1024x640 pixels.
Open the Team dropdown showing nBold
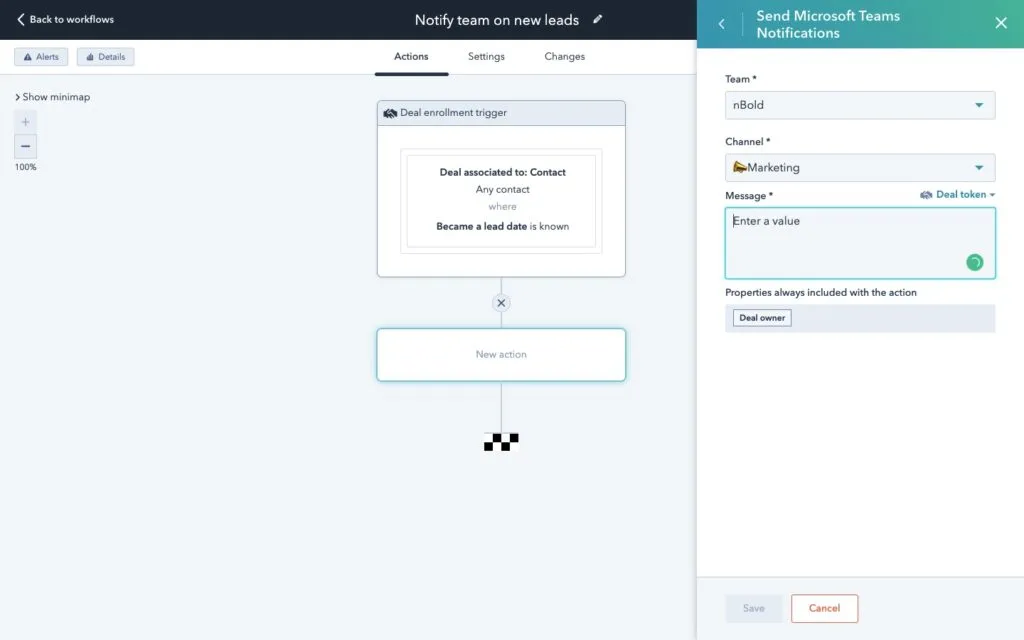(x=860, y=105)
